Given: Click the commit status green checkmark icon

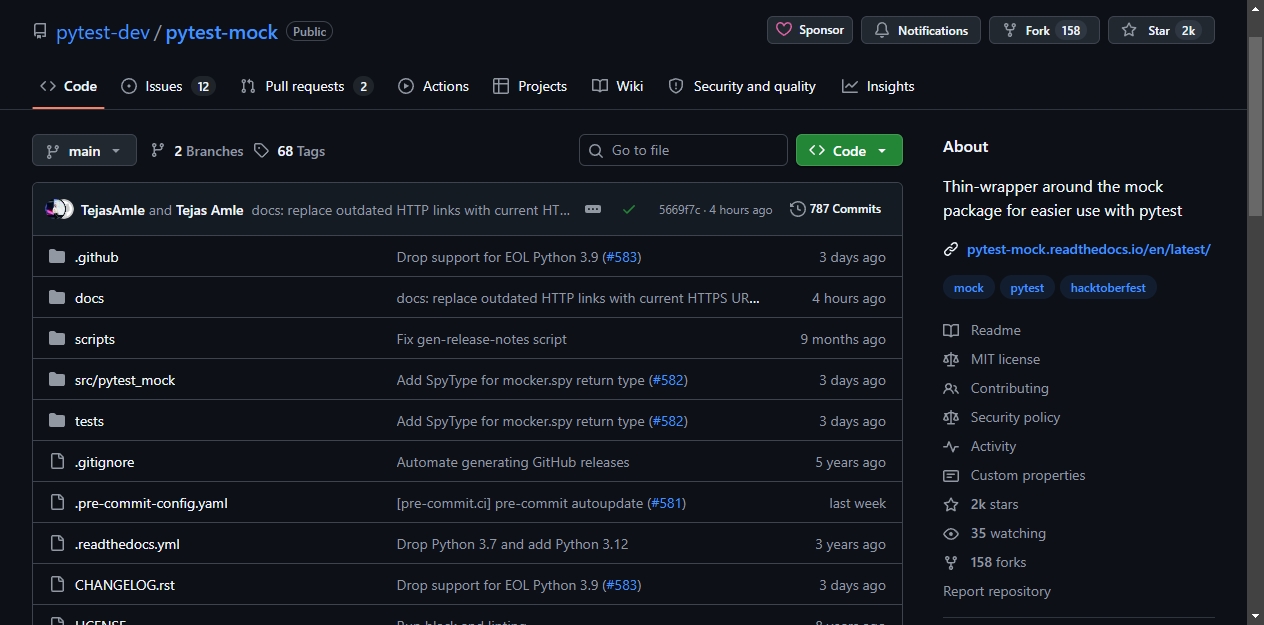Looking at the screenshot, I should pos(629,209).
